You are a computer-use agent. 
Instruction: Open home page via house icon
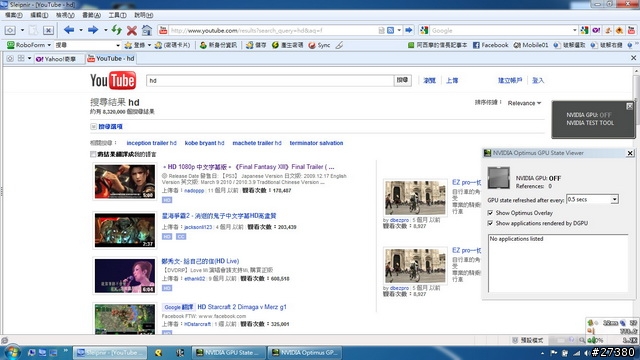tap(147, 30)
